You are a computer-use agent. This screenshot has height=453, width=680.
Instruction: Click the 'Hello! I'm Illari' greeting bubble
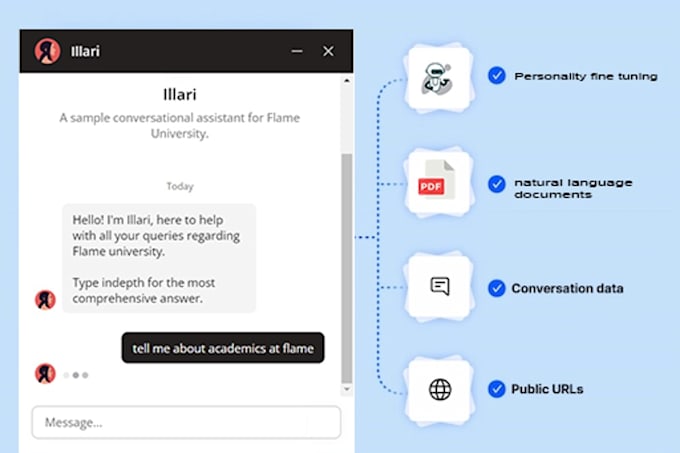click(159, 258)
